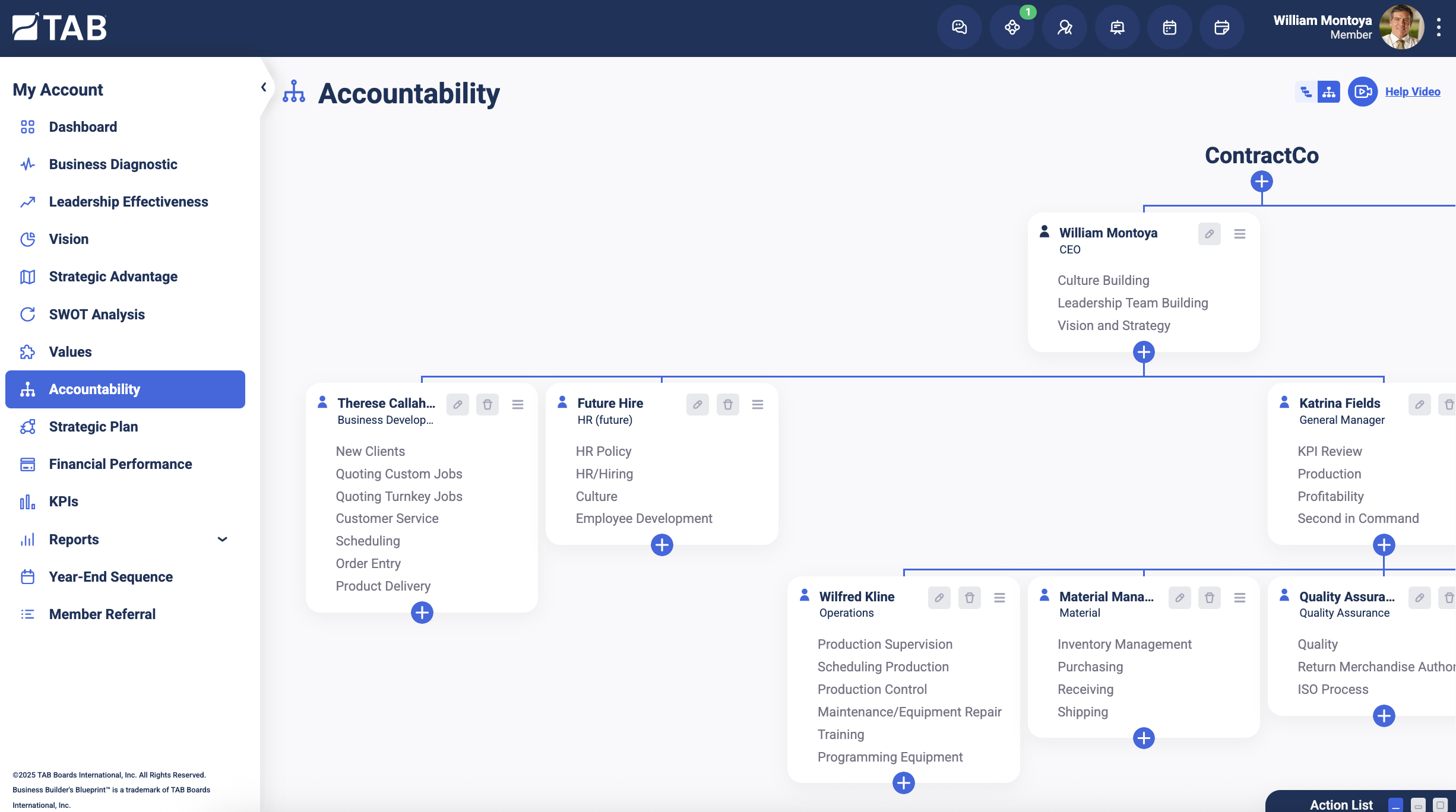Screen dimensions: 1456x812
Task: Collapse the My Account sidebar
Action: pos(264,87)
